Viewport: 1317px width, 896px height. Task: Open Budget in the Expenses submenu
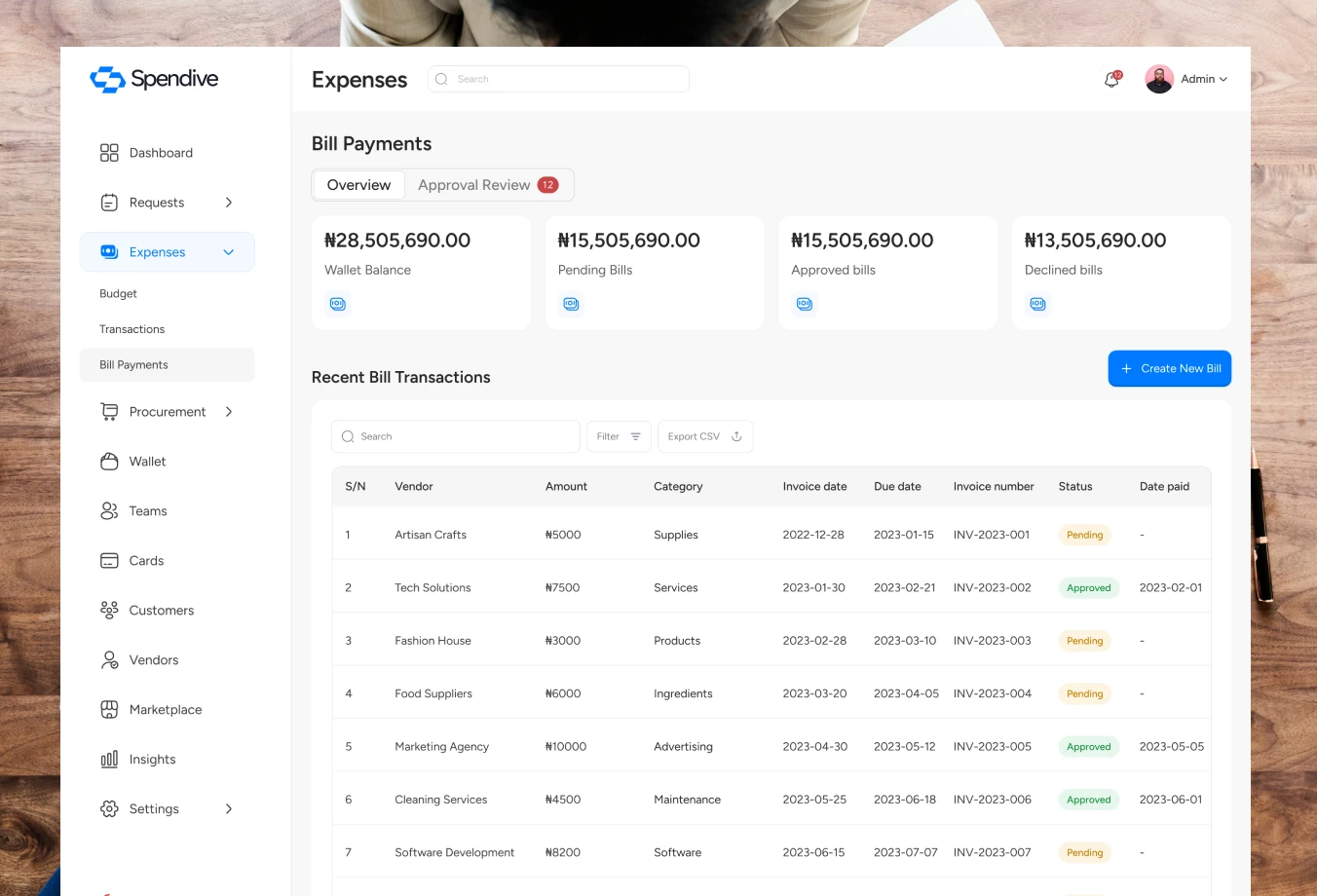click(118, 293)
